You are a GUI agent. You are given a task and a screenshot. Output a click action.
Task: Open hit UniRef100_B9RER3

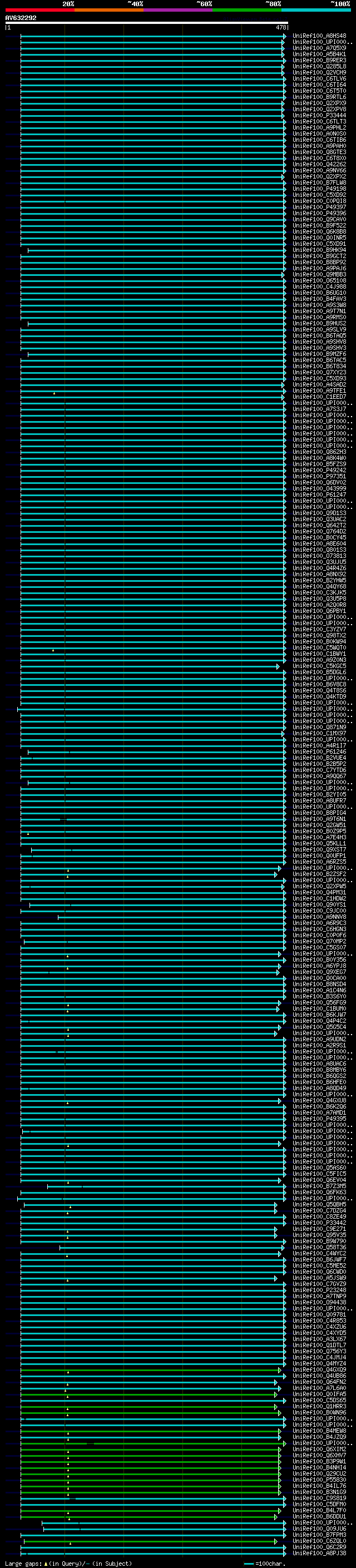(x=319, y=60)
